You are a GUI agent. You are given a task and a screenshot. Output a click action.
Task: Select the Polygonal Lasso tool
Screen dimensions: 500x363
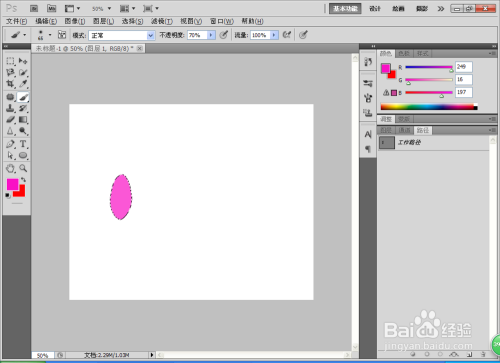click(10, 72)
